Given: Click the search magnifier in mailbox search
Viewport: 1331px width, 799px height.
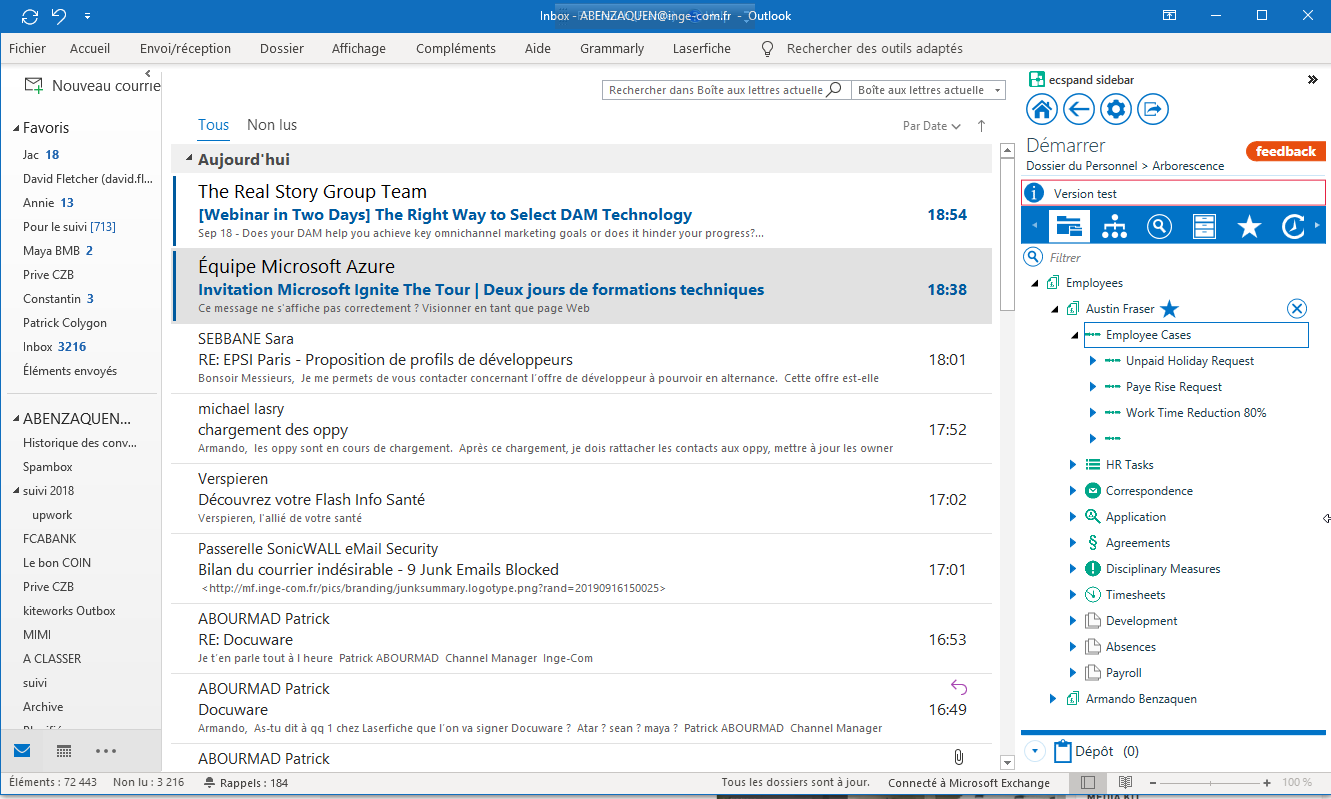Looking at the screenshot, I should click(834, 90).
